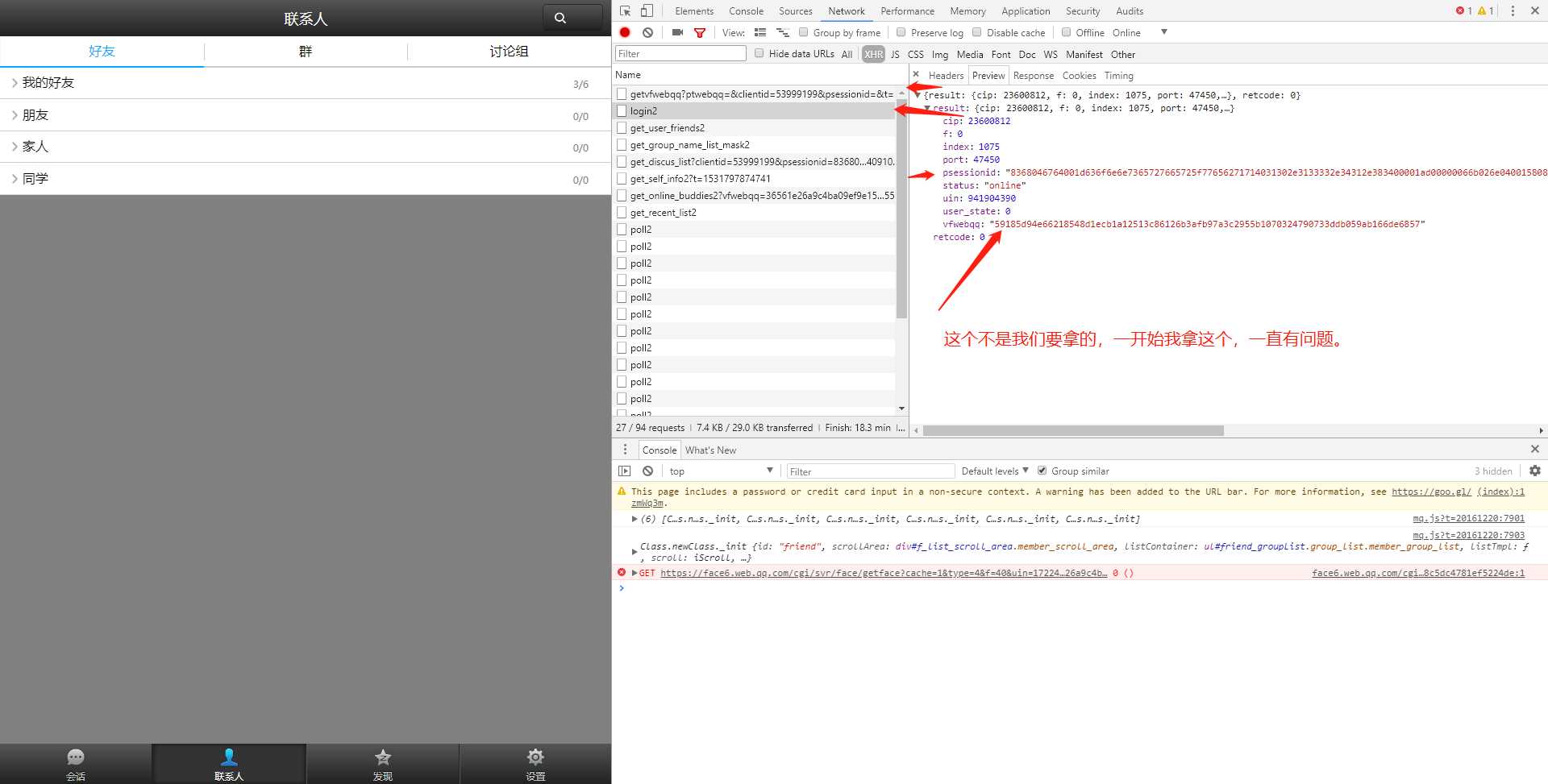
Task: Expand the Class.newClass._init console object
Action: (635, 552)
